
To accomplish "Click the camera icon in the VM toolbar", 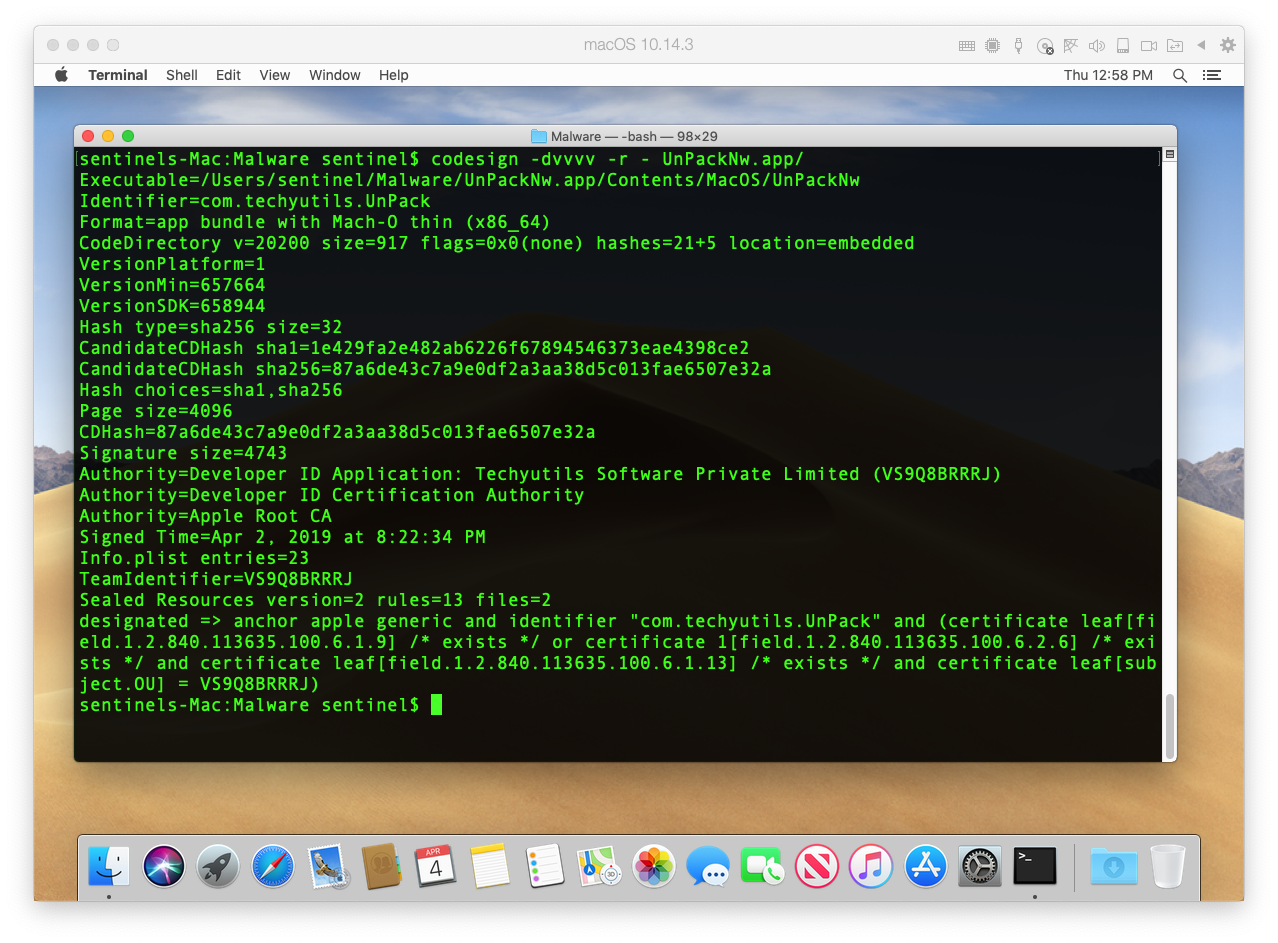I will point(1149,46).
